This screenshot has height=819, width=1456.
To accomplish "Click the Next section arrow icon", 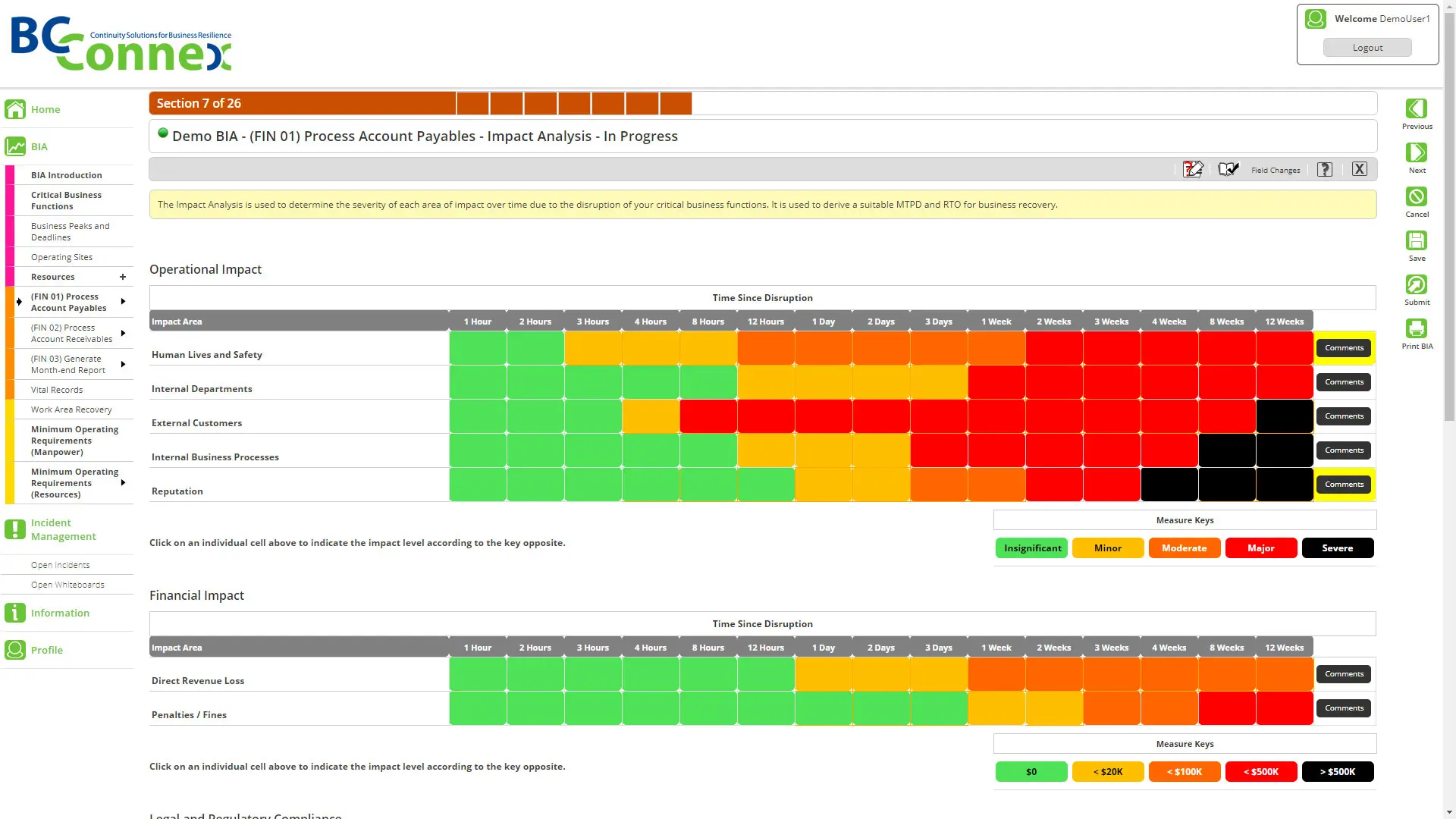I will (1416, 152).
